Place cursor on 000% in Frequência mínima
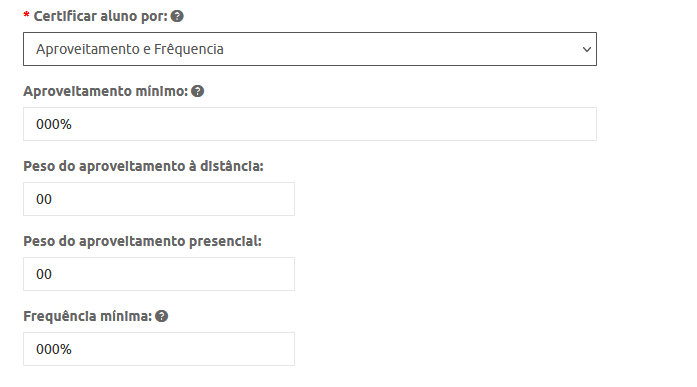The height and width of the screenshot is (387, 697). point(54,349)
